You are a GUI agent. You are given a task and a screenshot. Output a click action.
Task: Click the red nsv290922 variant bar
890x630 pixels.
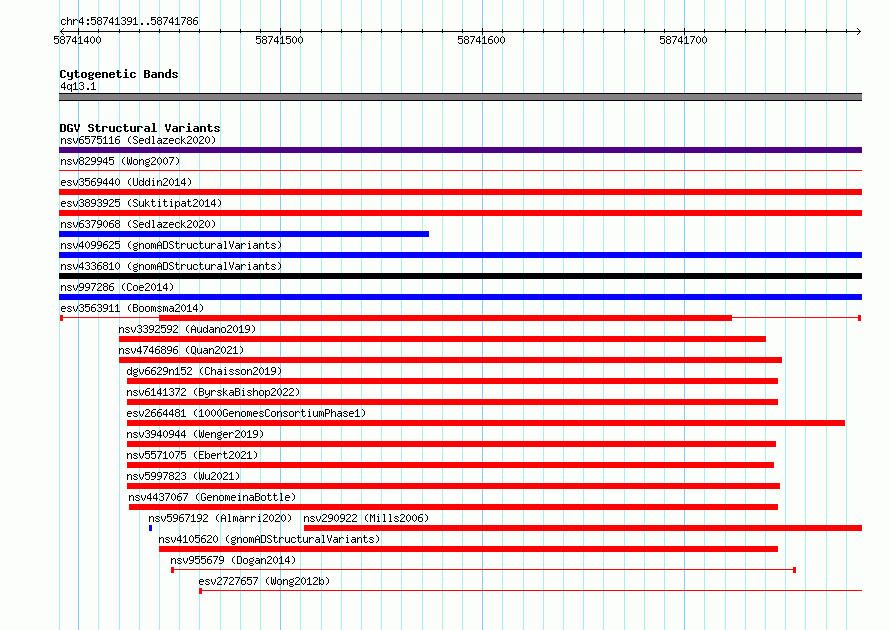(x=583, y=528)
